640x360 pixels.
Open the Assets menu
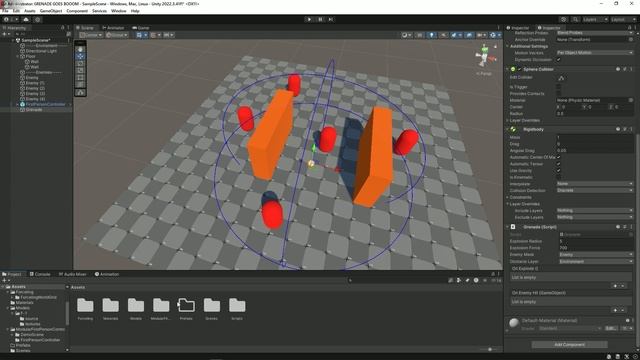(x=29, y=11)
